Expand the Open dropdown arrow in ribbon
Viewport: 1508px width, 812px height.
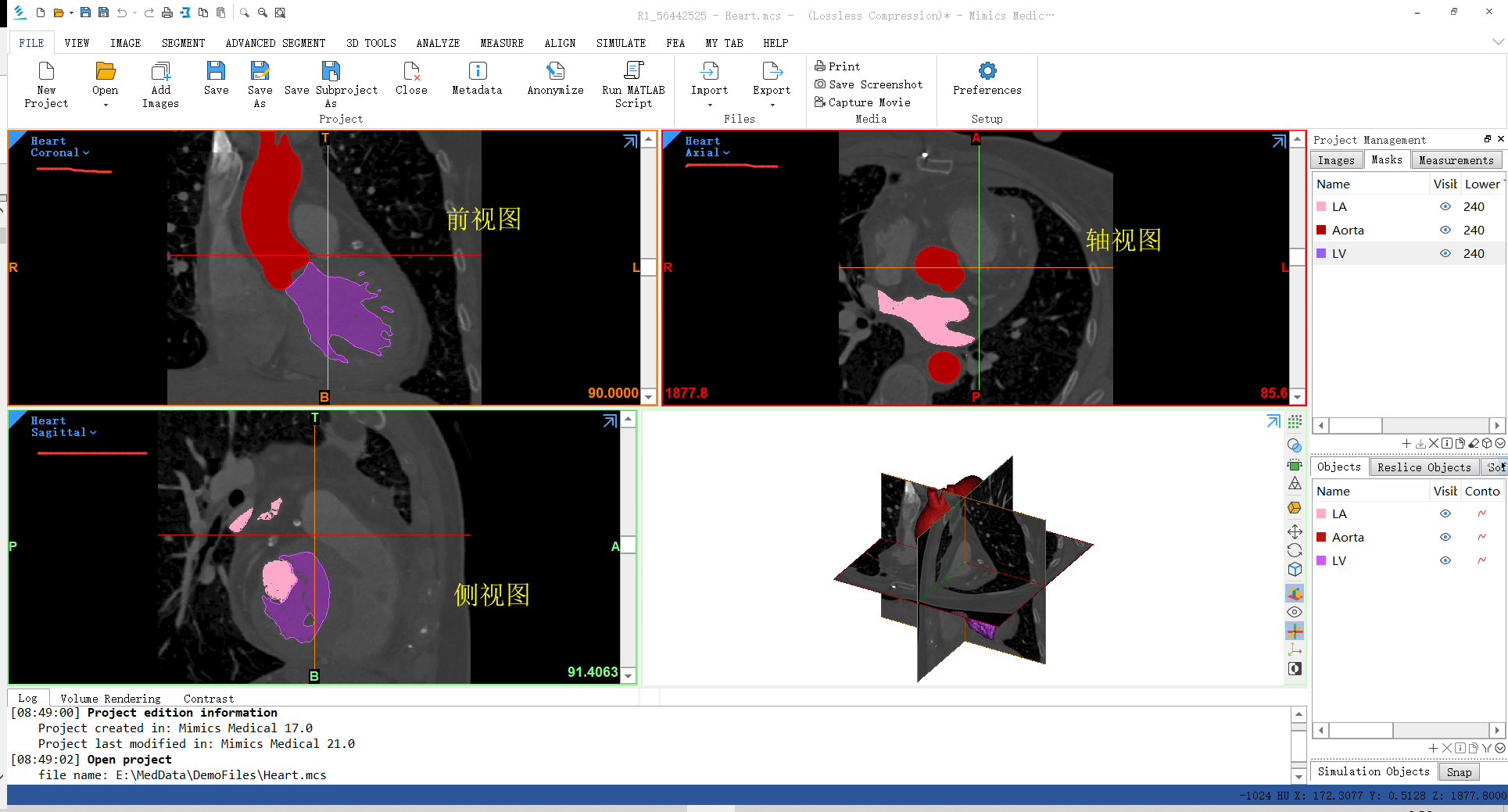106,105
